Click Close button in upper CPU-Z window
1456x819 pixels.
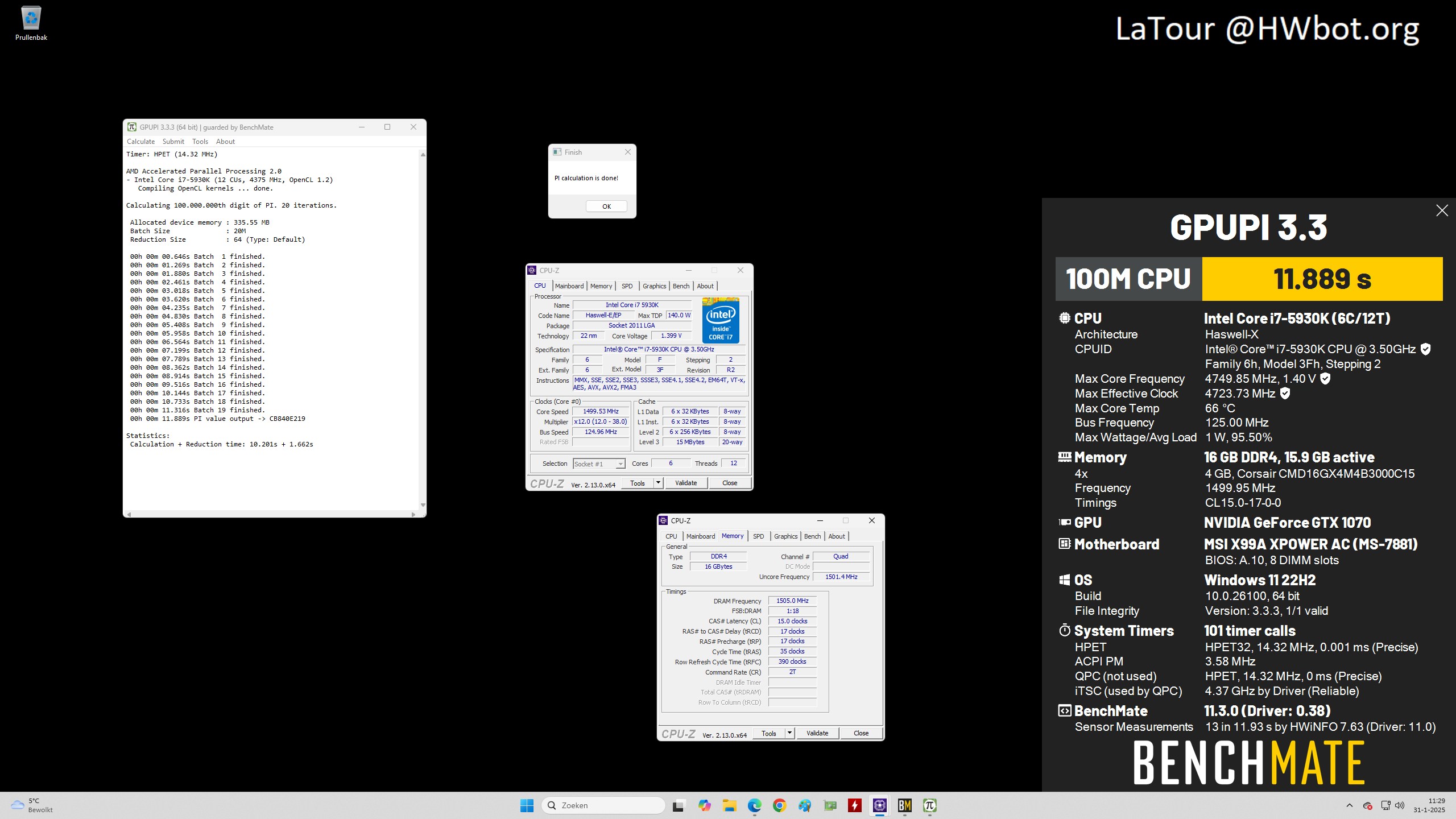coord(730,483)
